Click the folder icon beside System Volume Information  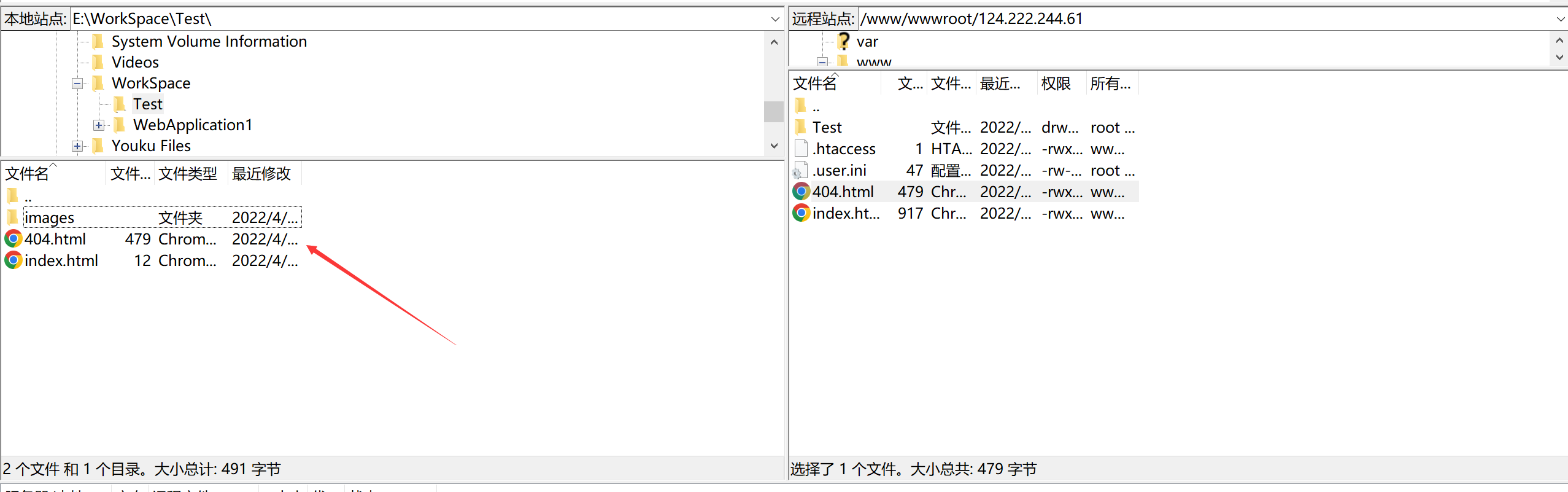pos(98,41)
